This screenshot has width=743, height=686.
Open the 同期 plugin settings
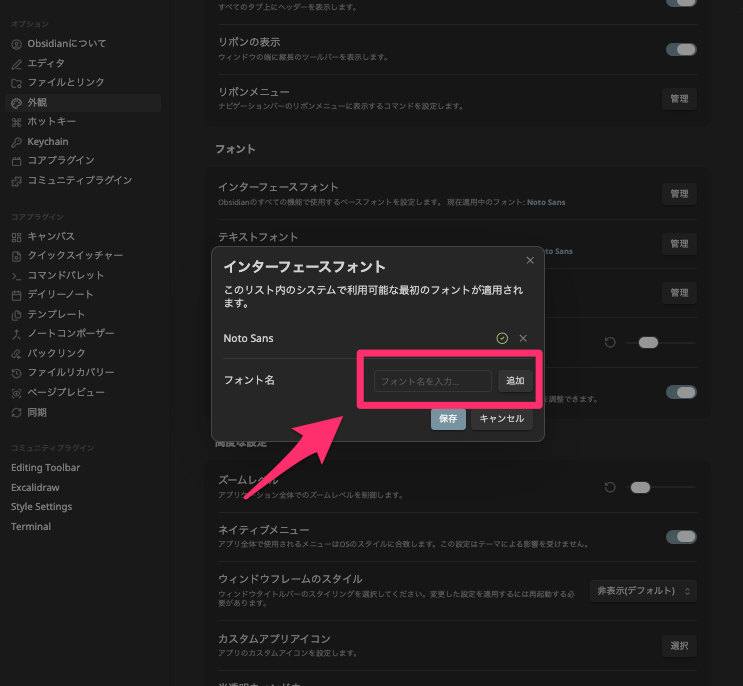pyautogui.click(x=83, y=413)
